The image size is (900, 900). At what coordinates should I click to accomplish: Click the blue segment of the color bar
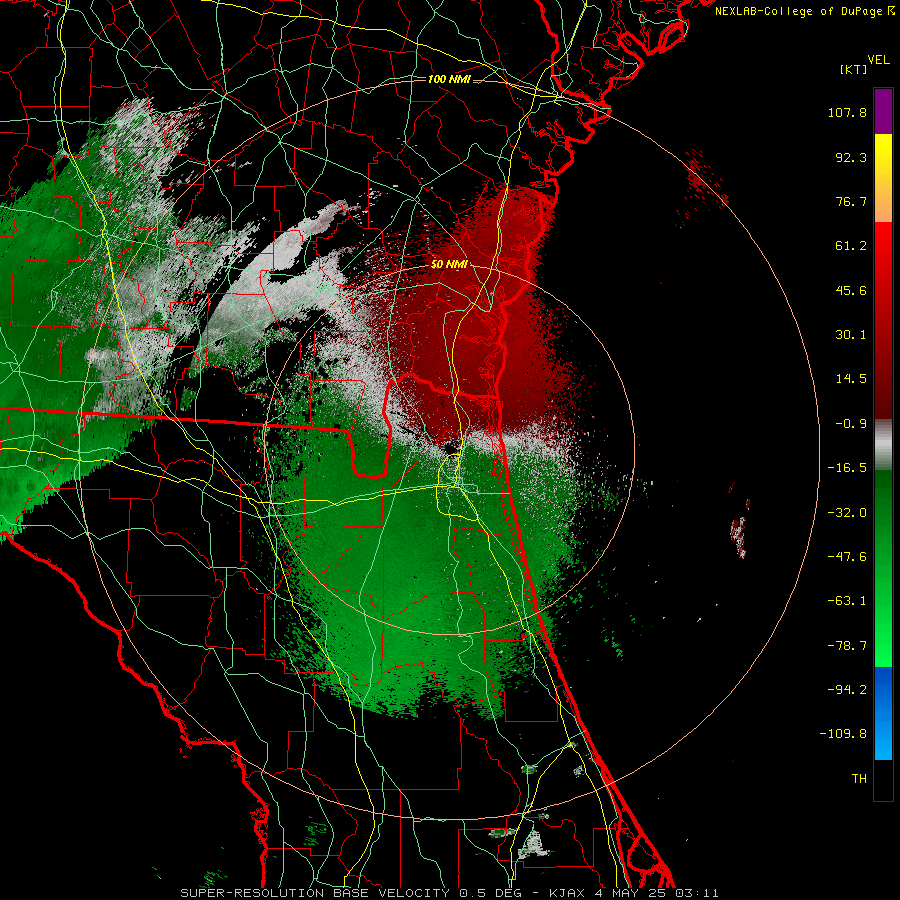(x=883, y=713)
